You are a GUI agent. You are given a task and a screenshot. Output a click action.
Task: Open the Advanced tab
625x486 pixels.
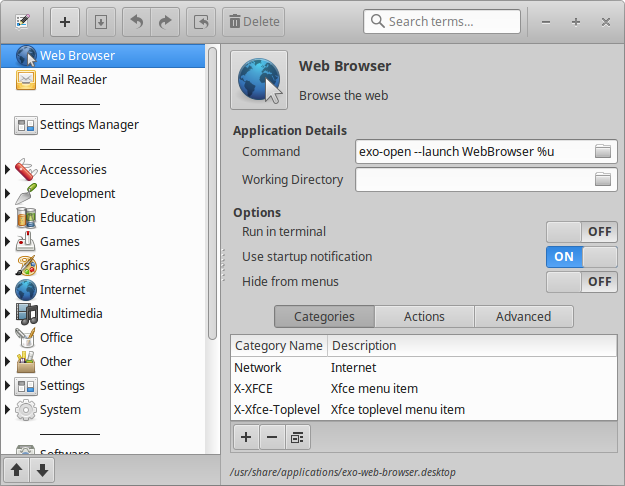tap(523, 317)
